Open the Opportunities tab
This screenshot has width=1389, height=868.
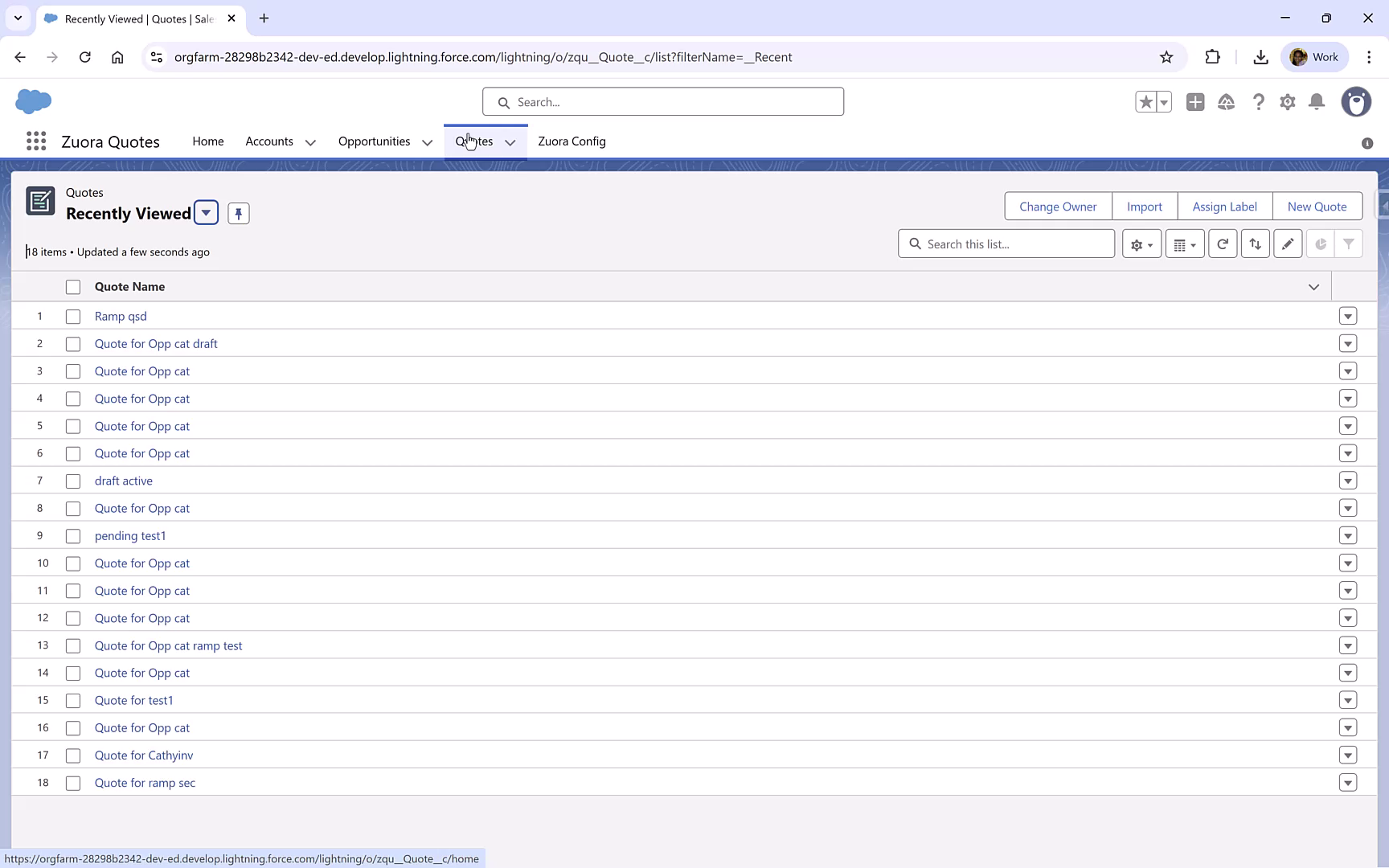pyautogui.click(x=373, y=141)
